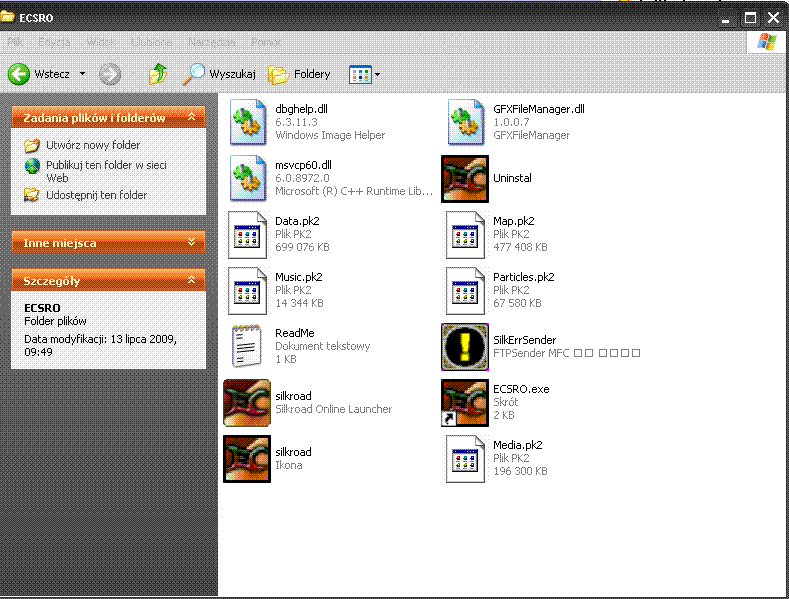Select the ReadMe text document icon
Screen dimensions: 789x599
tap(247, 346)
